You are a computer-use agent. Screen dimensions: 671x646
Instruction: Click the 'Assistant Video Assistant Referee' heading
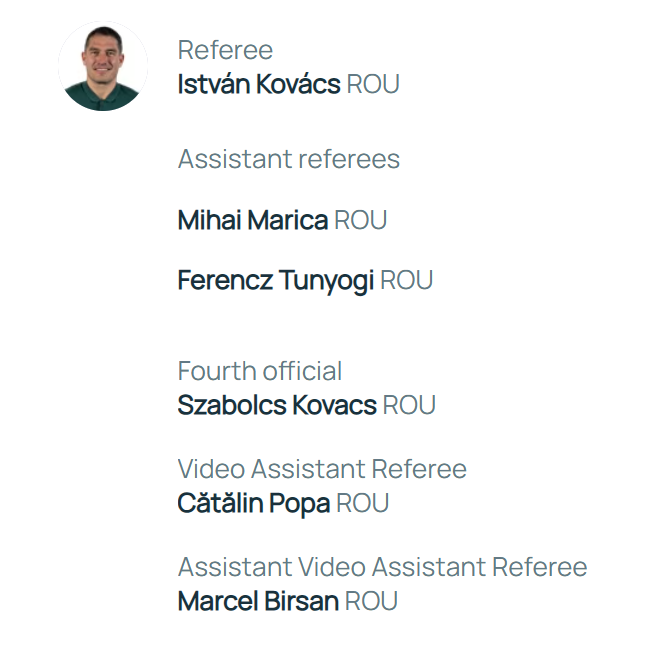[x=382, y=567]
